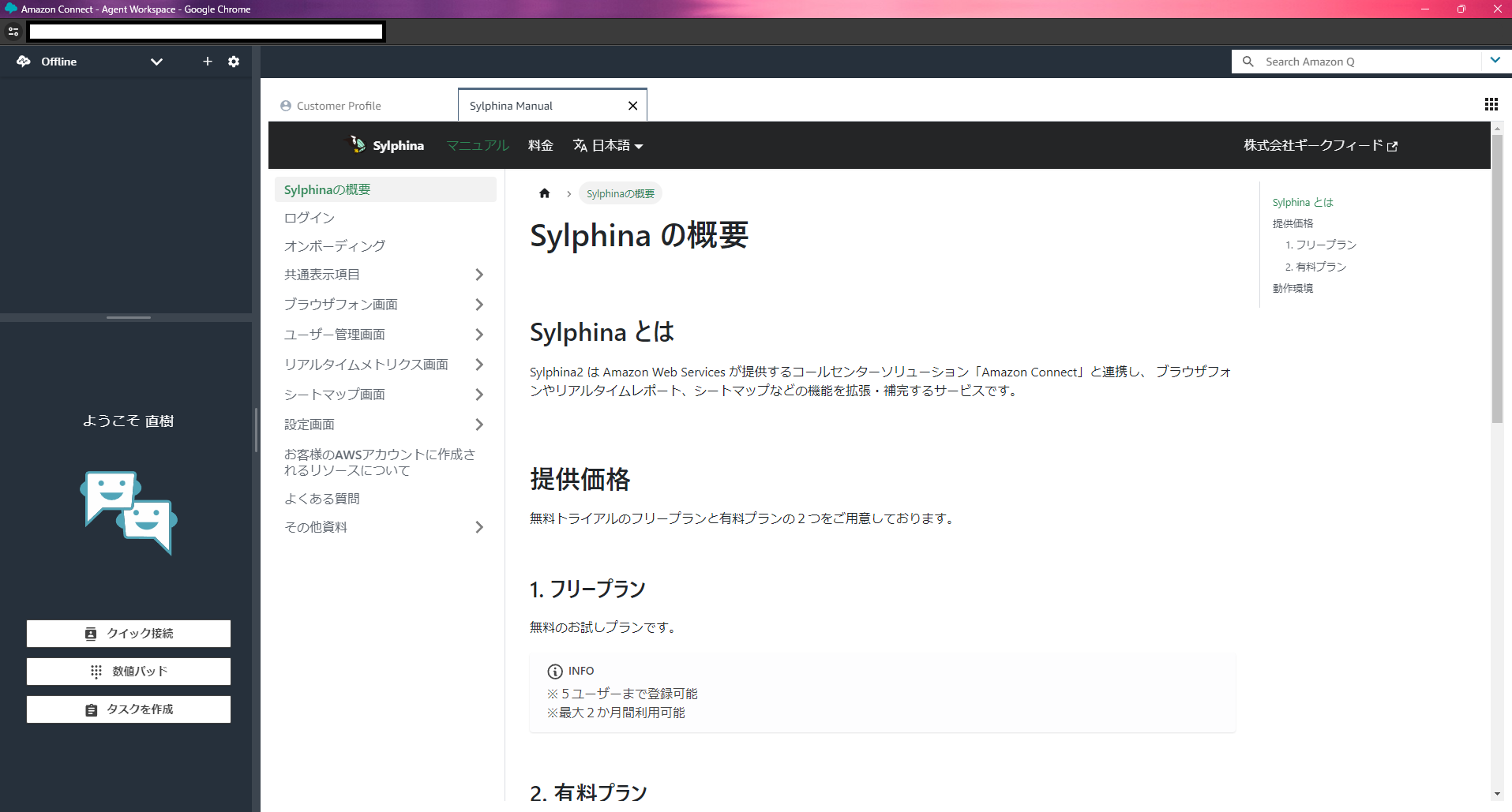The image size is (1512, 812).
Task: Click the Offline cloud status icon
Action: pos(24,62)
